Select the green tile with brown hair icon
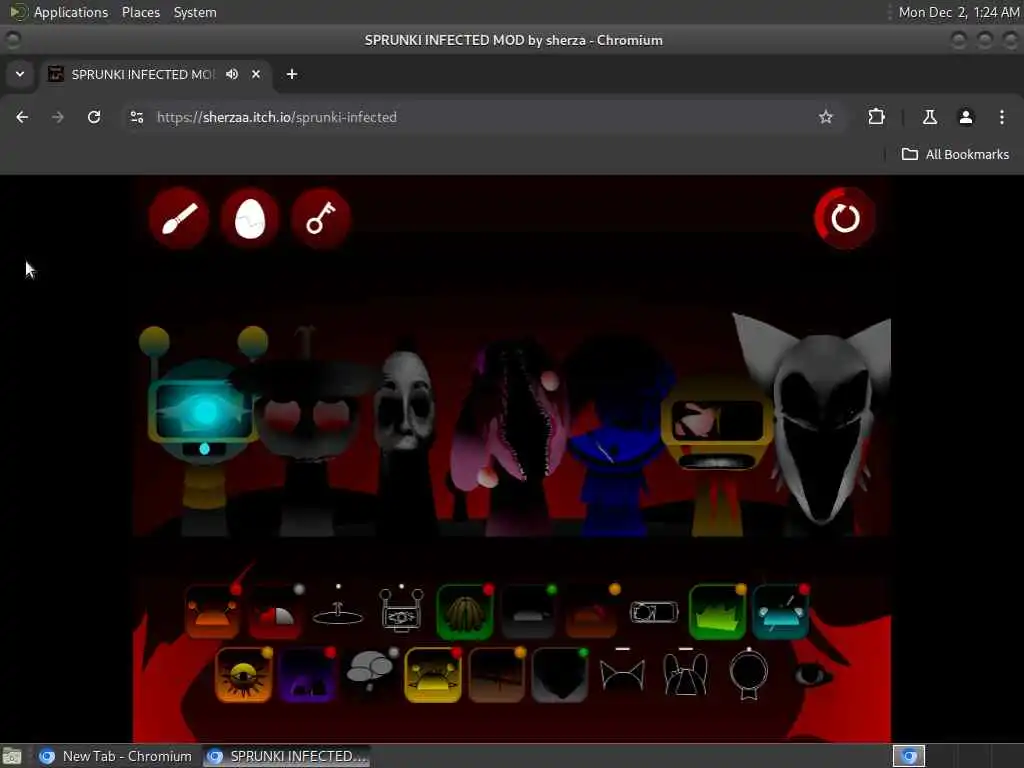The width and height of the screenshot is (1024, 768). [464, 612]
